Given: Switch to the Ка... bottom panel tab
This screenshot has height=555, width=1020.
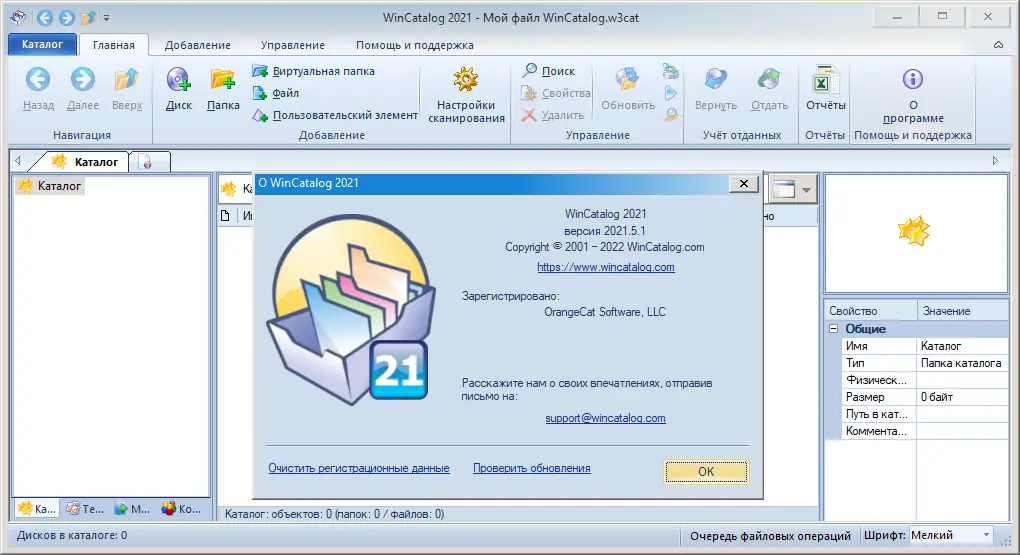Looking at the screenshot, I should pos(36,509).
